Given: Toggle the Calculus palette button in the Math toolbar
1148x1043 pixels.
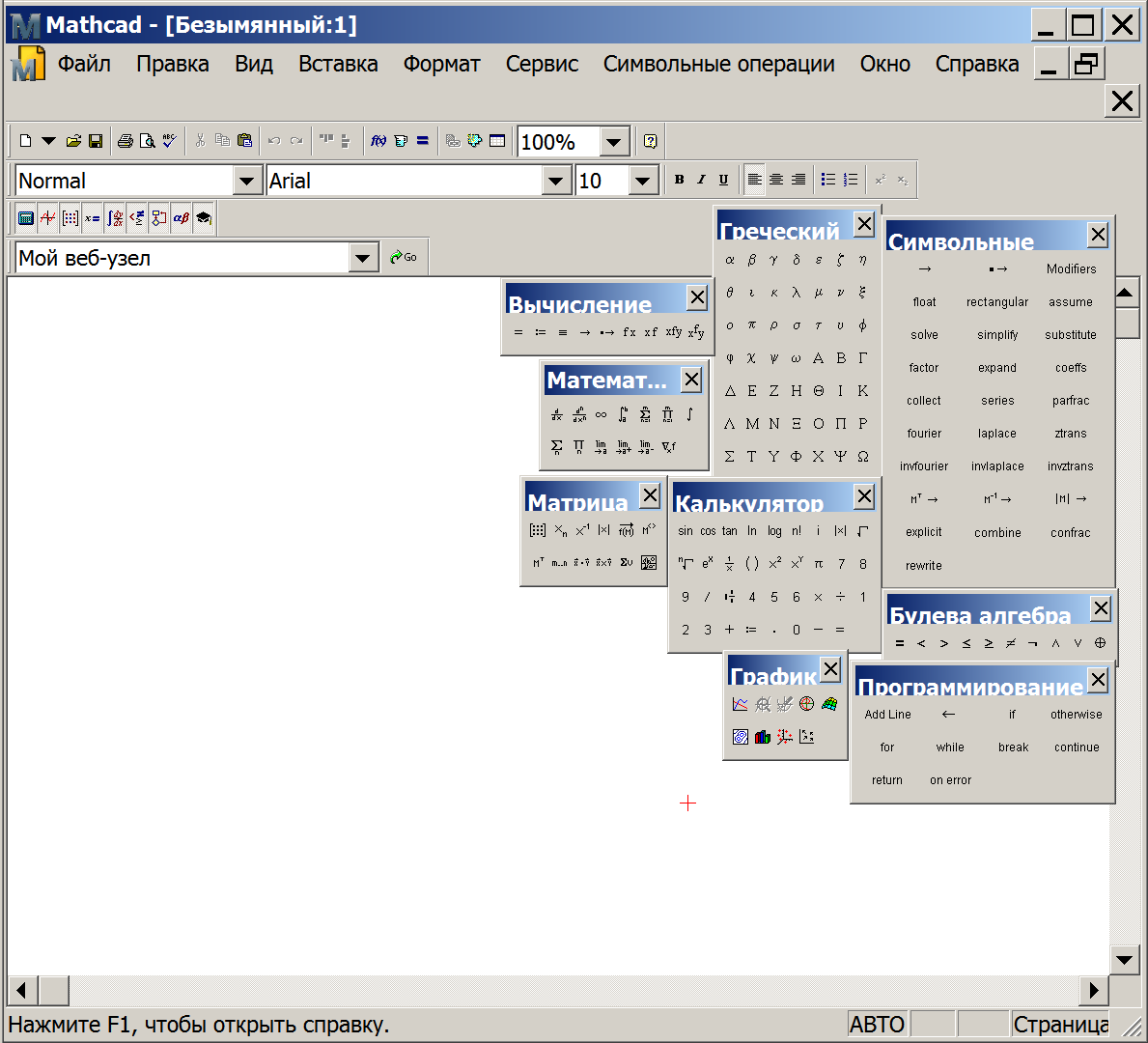Looking at the screenshot, I should click(115, 217).
